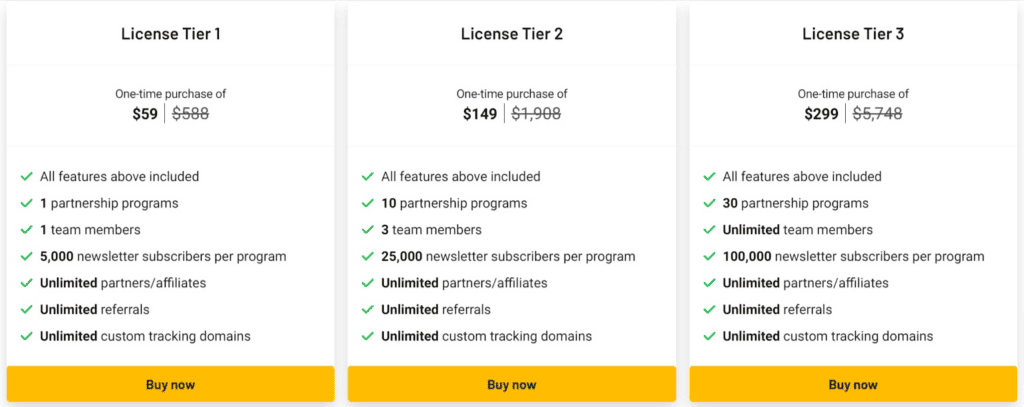Click the crossed-out $5,748 price
Viewport: 1024px width, 407px height.
(877, 114)
